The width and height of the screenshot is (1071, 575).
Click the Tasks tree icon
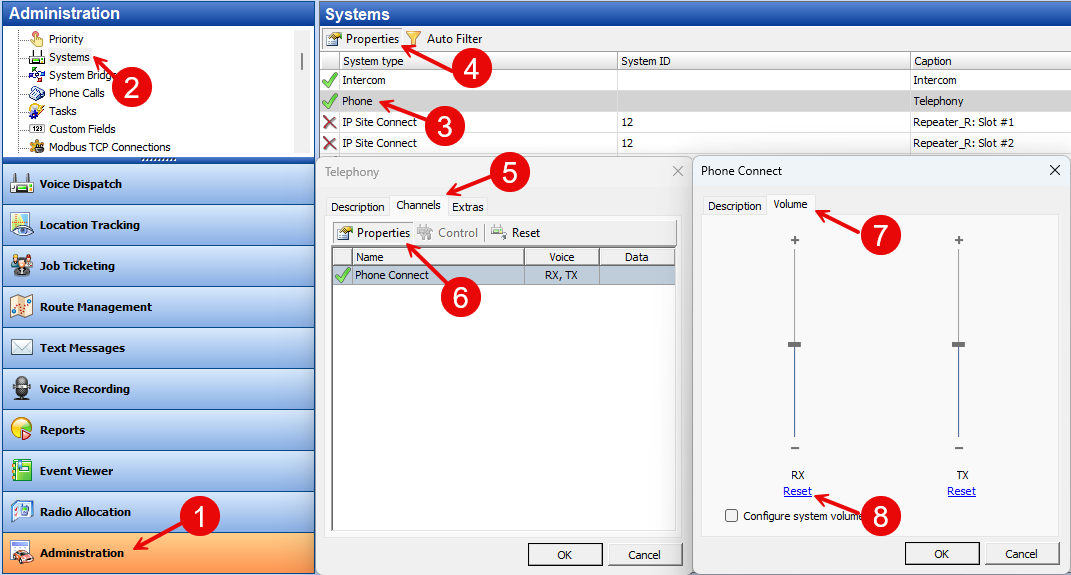tap(37, 111)
